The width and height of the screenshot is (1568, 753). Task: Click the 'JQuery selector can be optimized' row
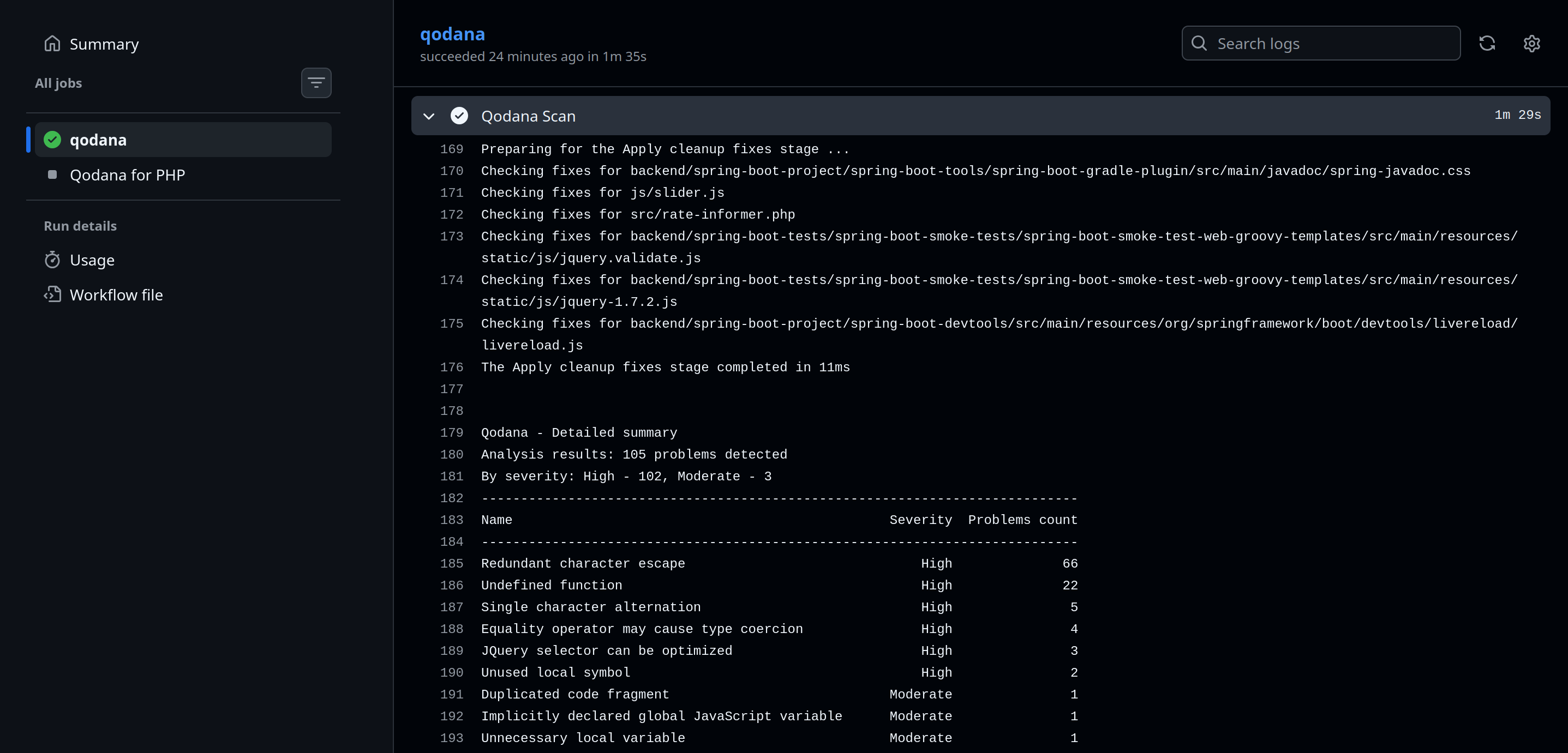[779, 651]
